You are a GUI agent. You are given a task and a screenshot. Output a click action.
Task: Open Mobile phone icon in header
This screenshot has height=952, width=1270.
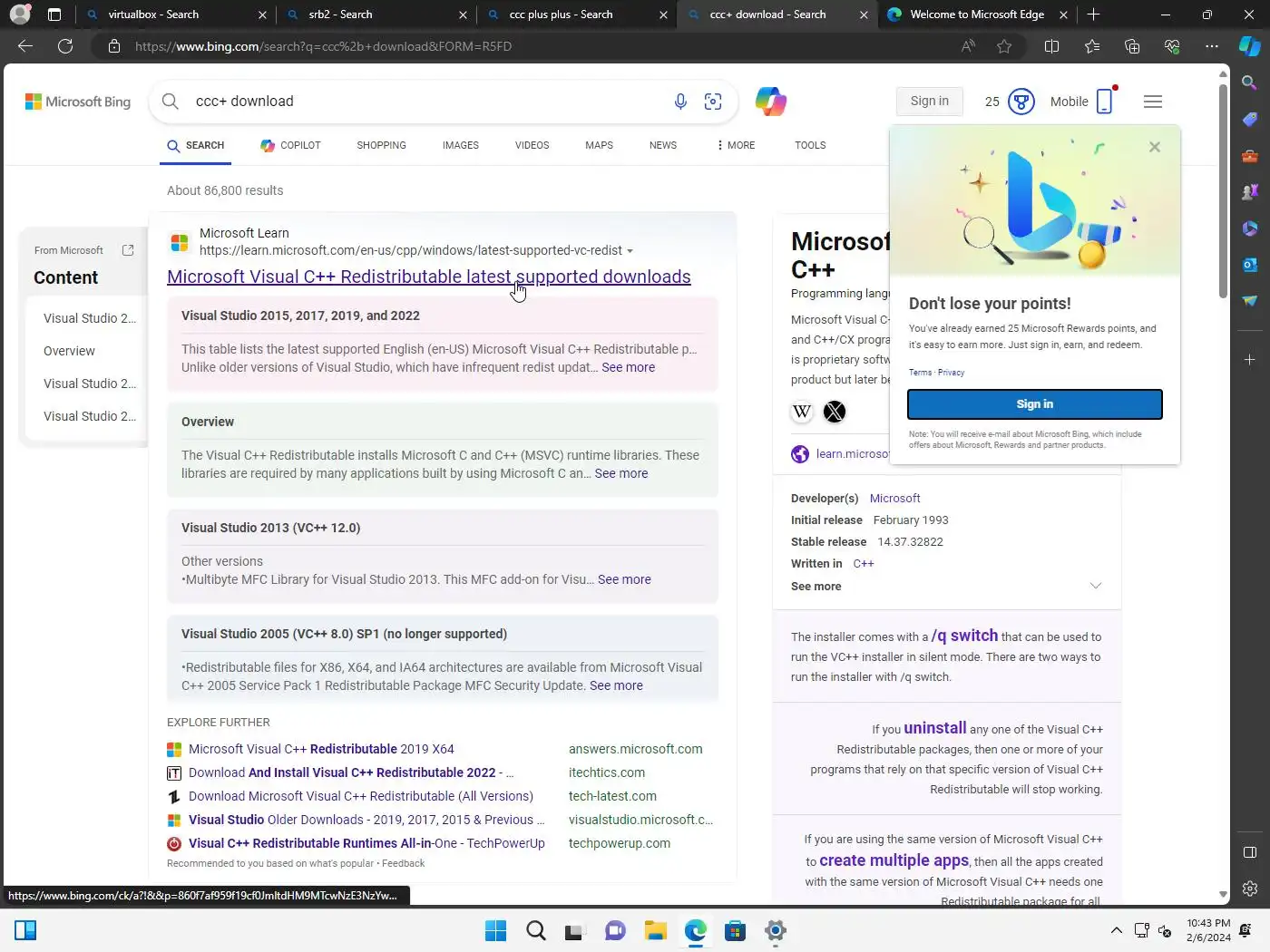point(1104,102)
